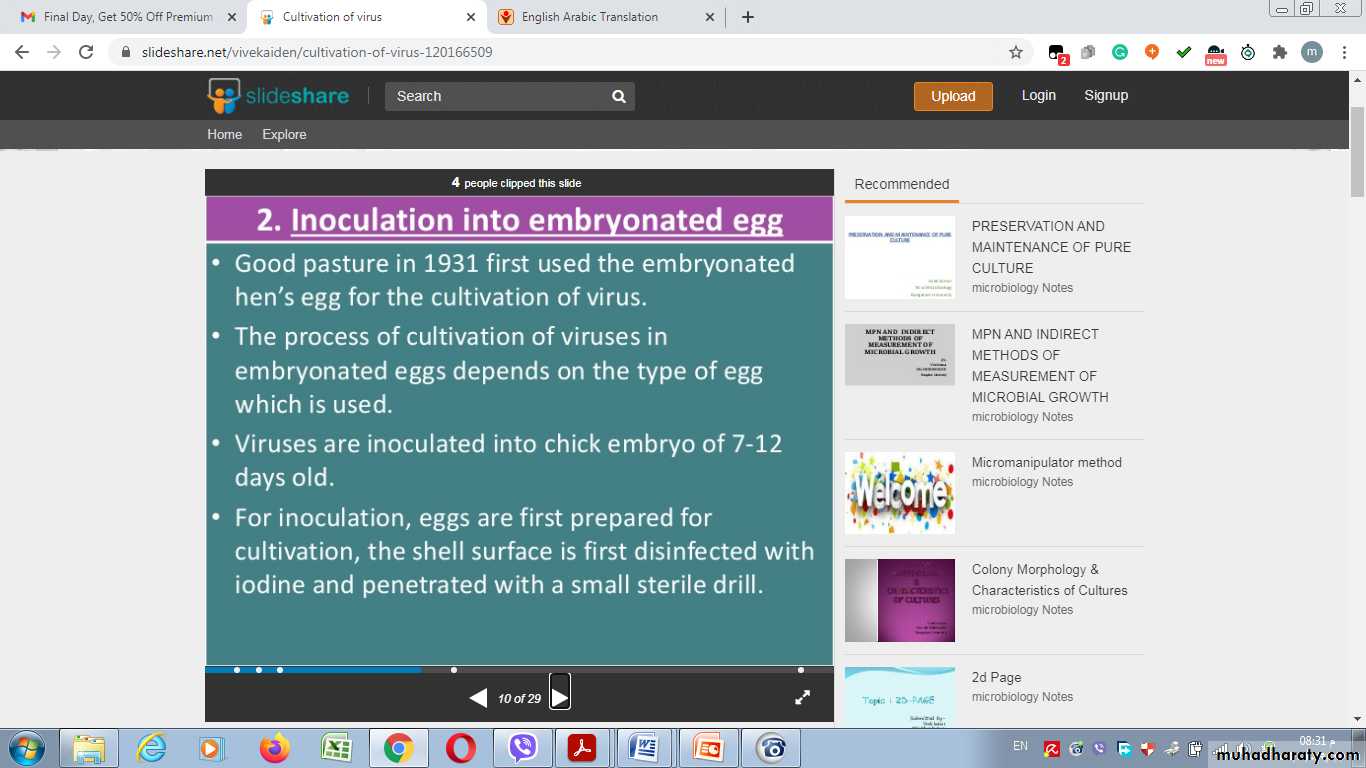Click the slide progress bar
Viewport: 1366px width, 768px height.
tap(519, 669)
